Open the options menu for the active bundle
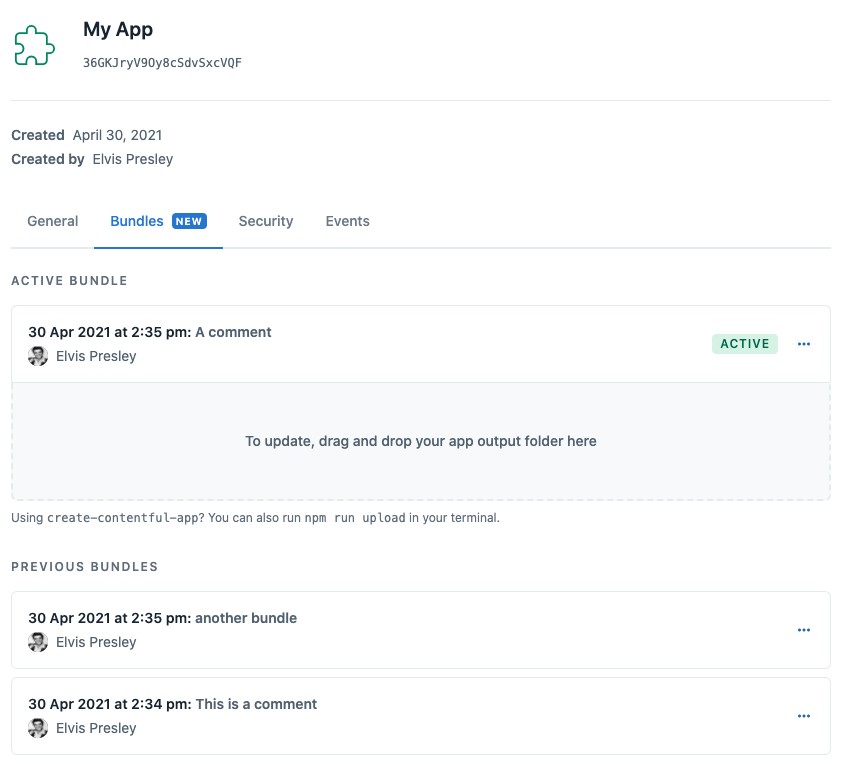This screenshot has height=764, width=842. (x=804, y=343)
